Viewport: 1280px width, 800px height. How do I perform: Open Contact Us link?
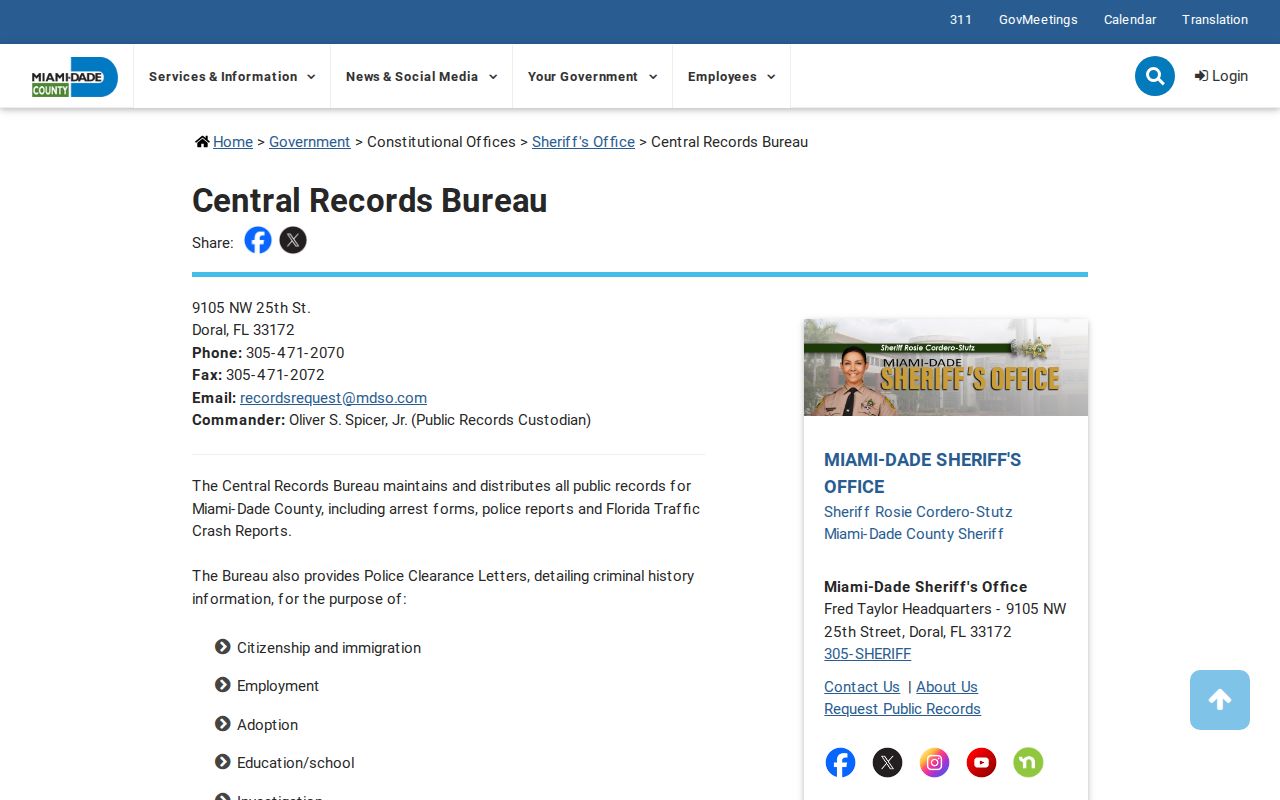[x=862, y=687]
